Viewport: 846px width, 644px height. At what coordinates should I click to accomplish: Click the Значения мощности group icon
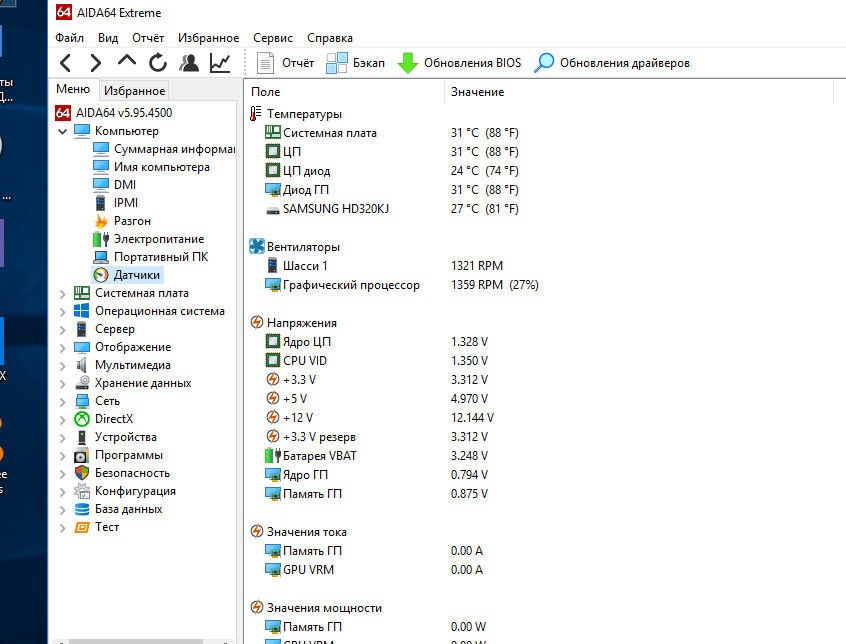(257, 608)
